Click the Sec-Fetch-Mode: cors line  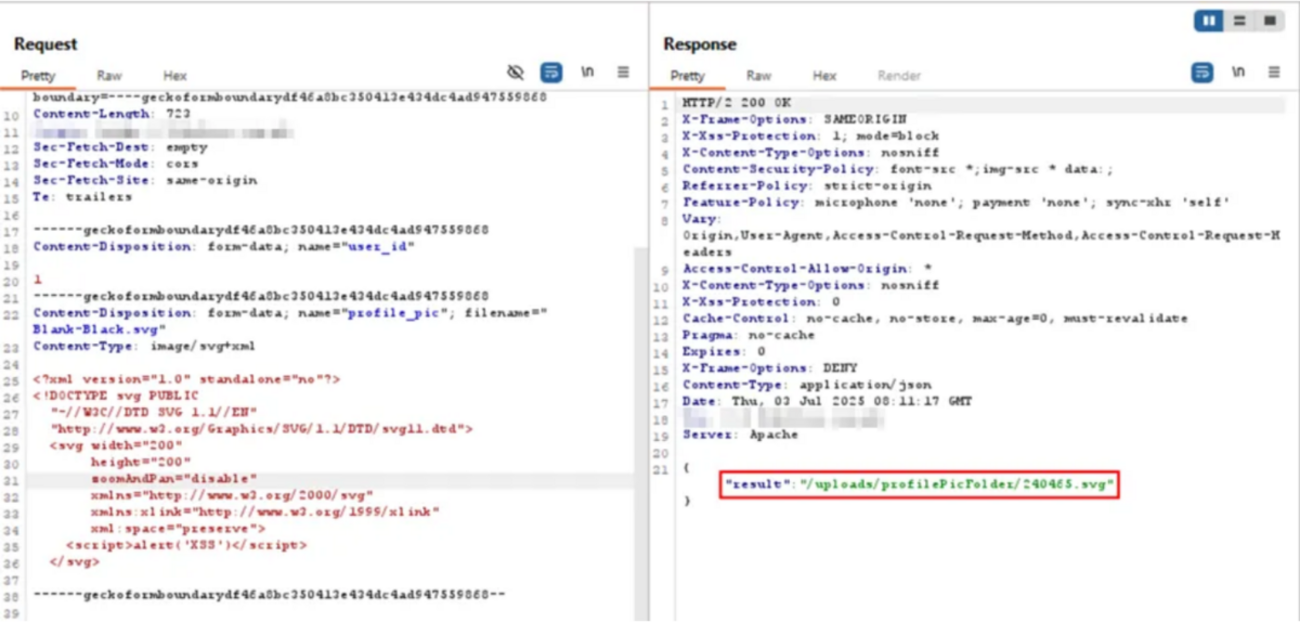pyautogui.click(x=115, y=163)
